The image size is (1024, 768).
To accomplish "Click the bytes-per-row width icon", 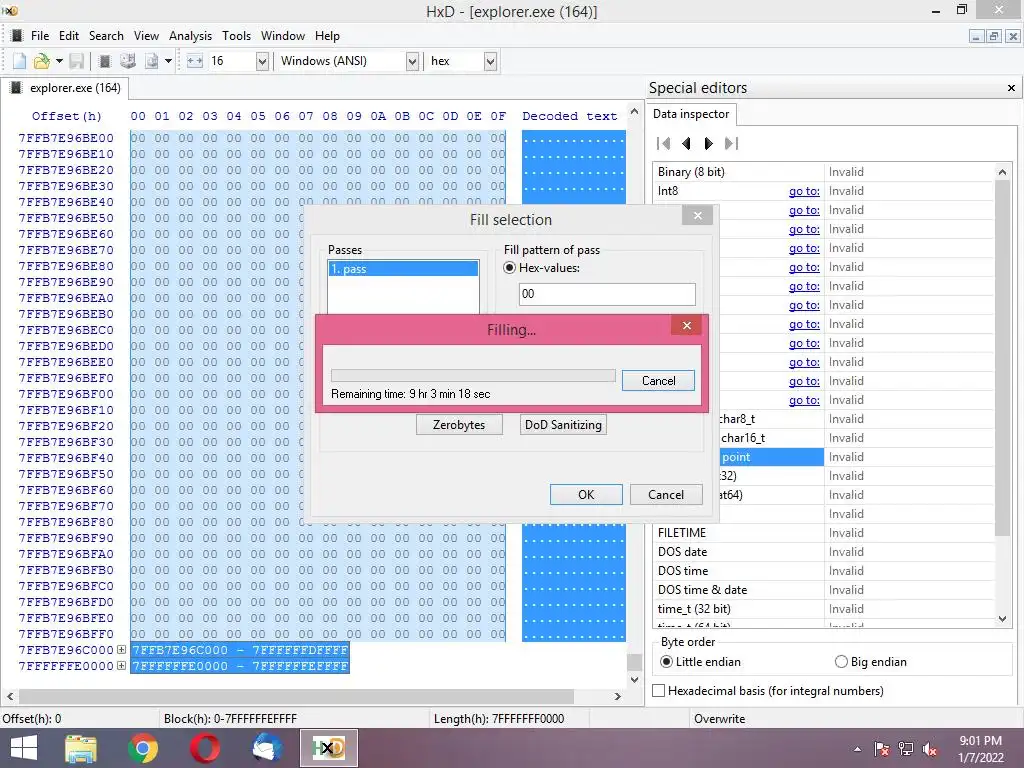I will pyautogui.click(x=195, y=61).
